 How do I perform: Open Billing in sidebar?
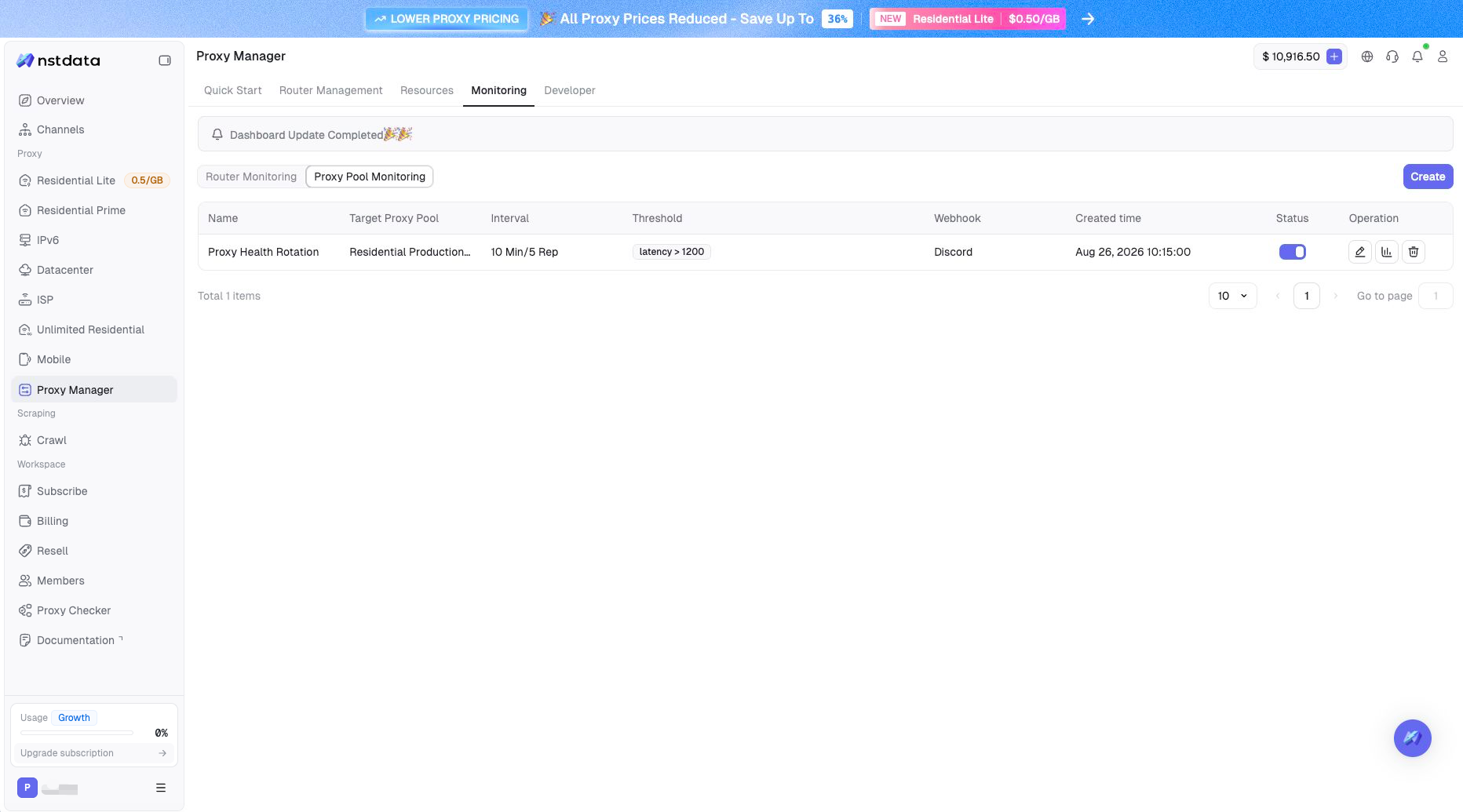(x=94, y=521)
